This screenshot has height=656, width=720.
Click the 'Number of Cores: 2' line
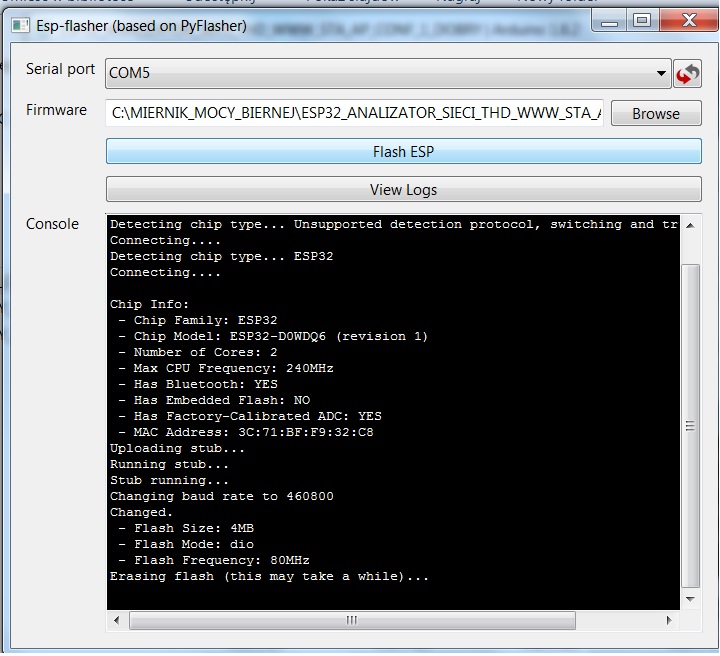point(198,353)
